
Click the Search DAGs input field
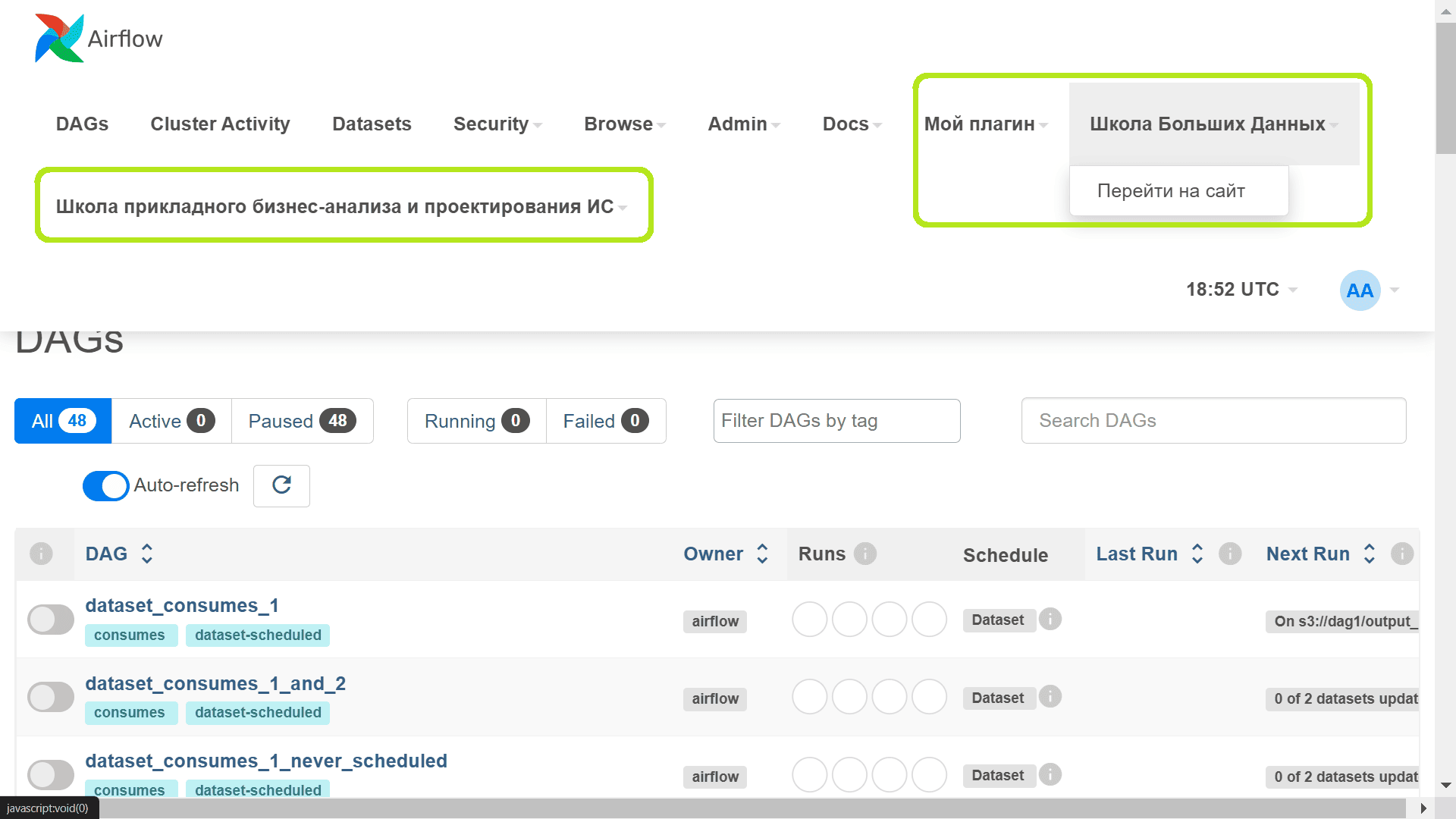[x=1213, y=421]
